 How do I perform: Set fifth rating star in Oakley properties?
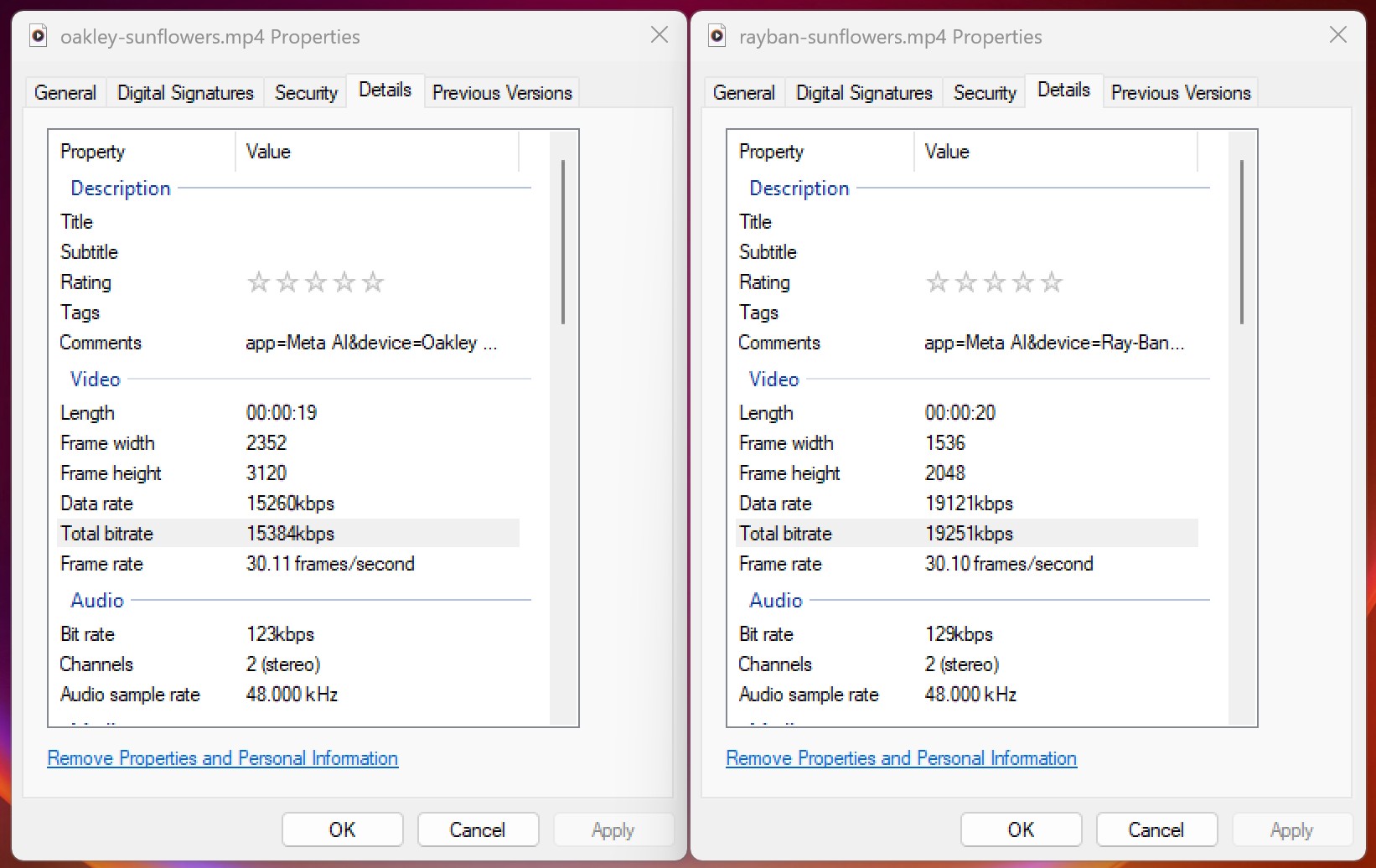pyautogui.click(x=373, y=282)
